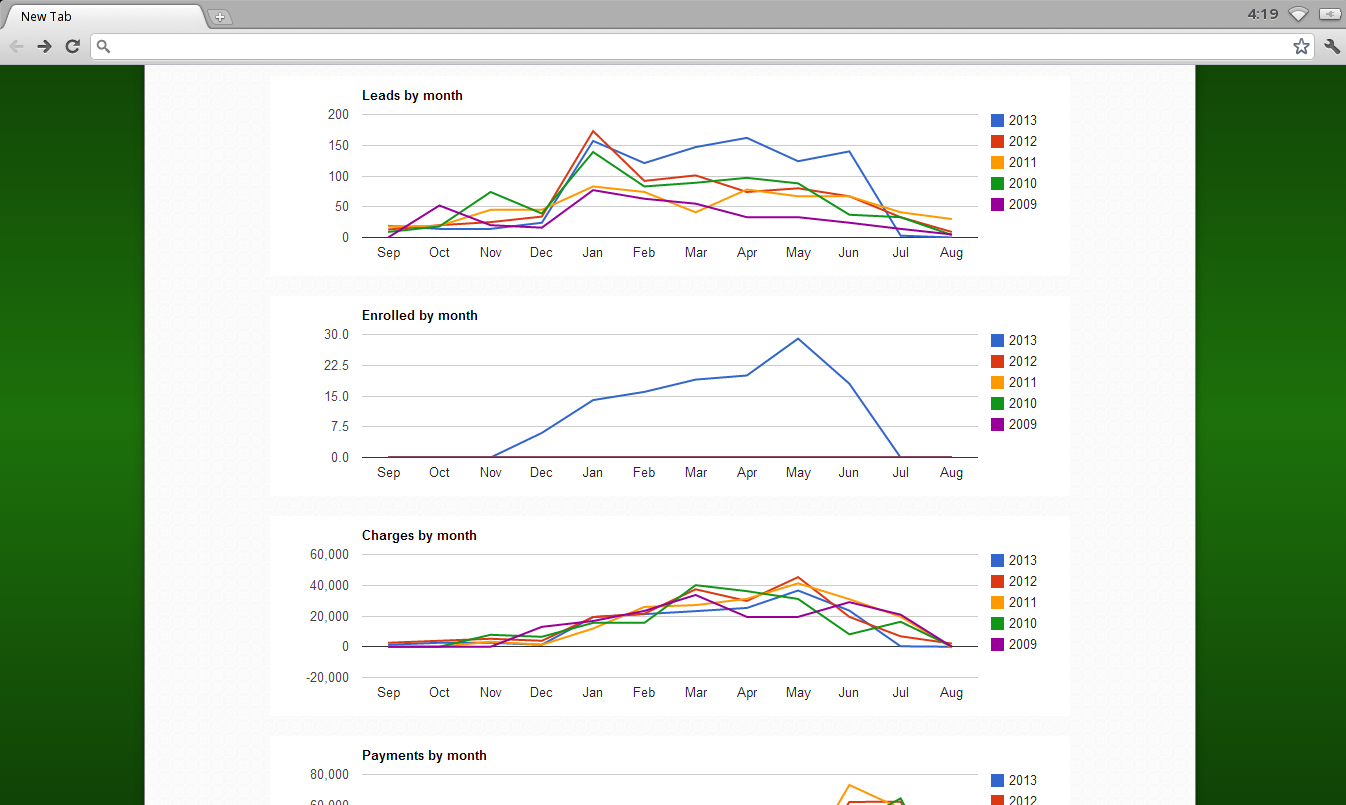Image resolution: width=1346 pixels, height=805 pixels.
Task: Click the Leads by month chart title
Action: [412, 96]
